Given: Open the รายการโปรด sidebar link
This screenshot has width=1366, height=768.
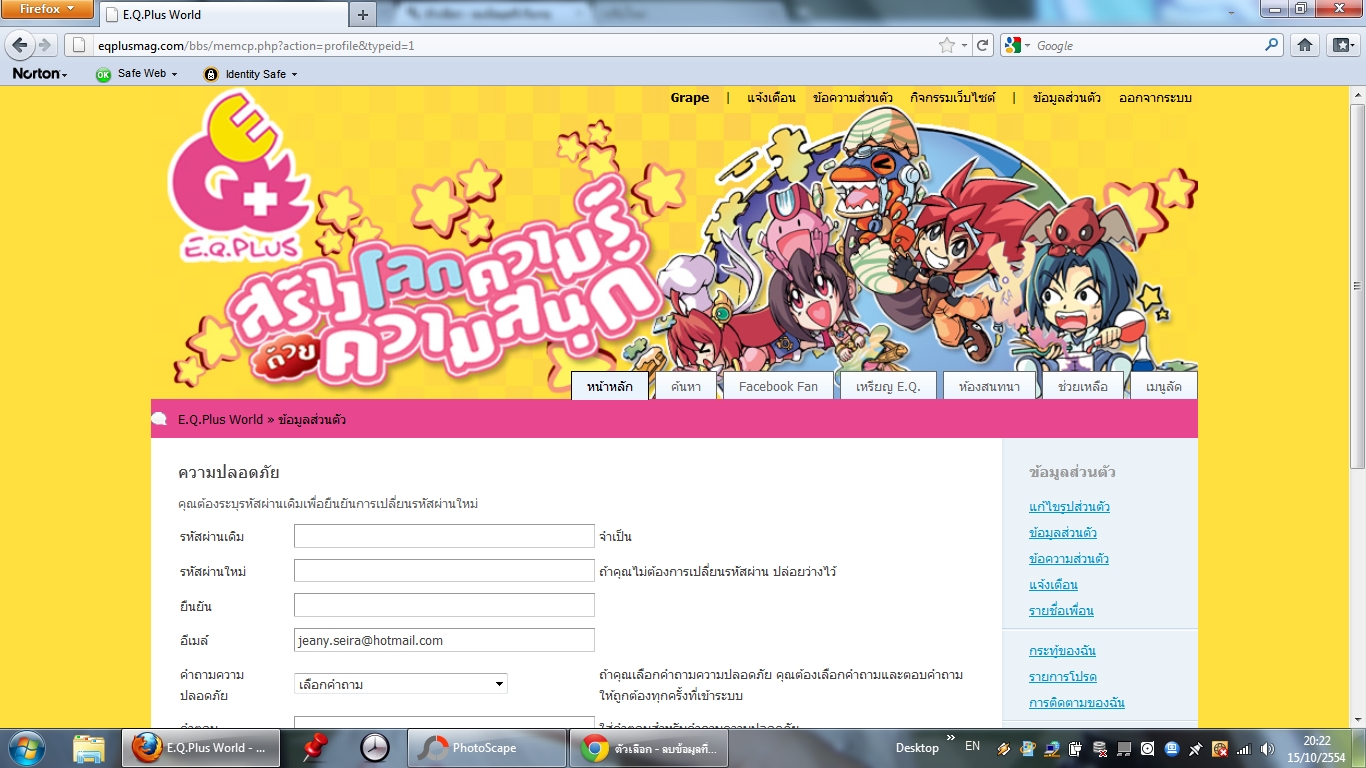Looking at the screenshot, I should point(1062,677).
